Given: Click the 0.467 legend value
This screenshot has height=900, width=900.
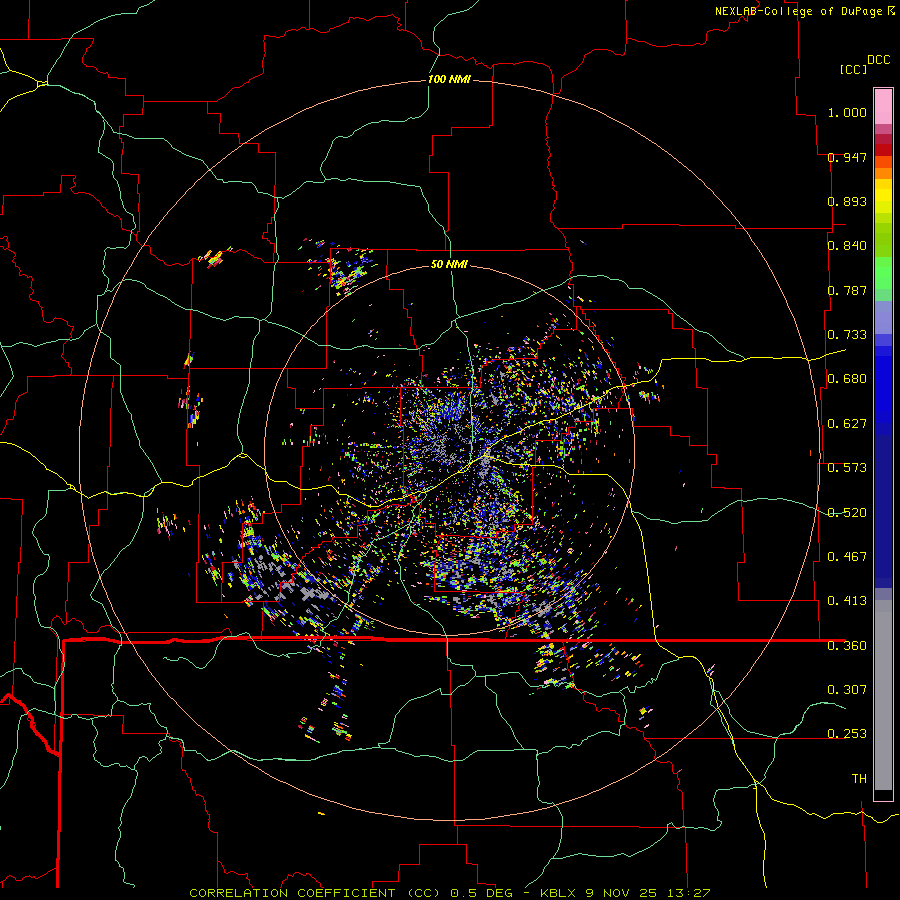Looking at the screenshot, I should point(847,557).
